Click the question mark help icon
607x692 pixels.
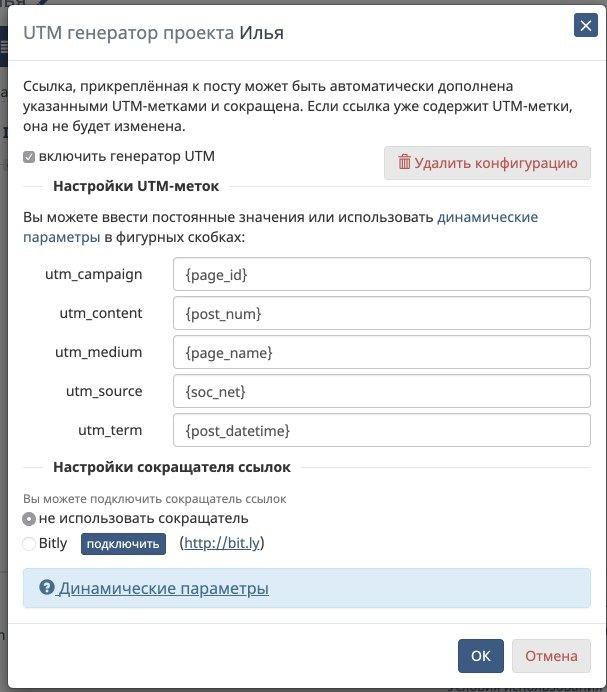click(46, 588)
